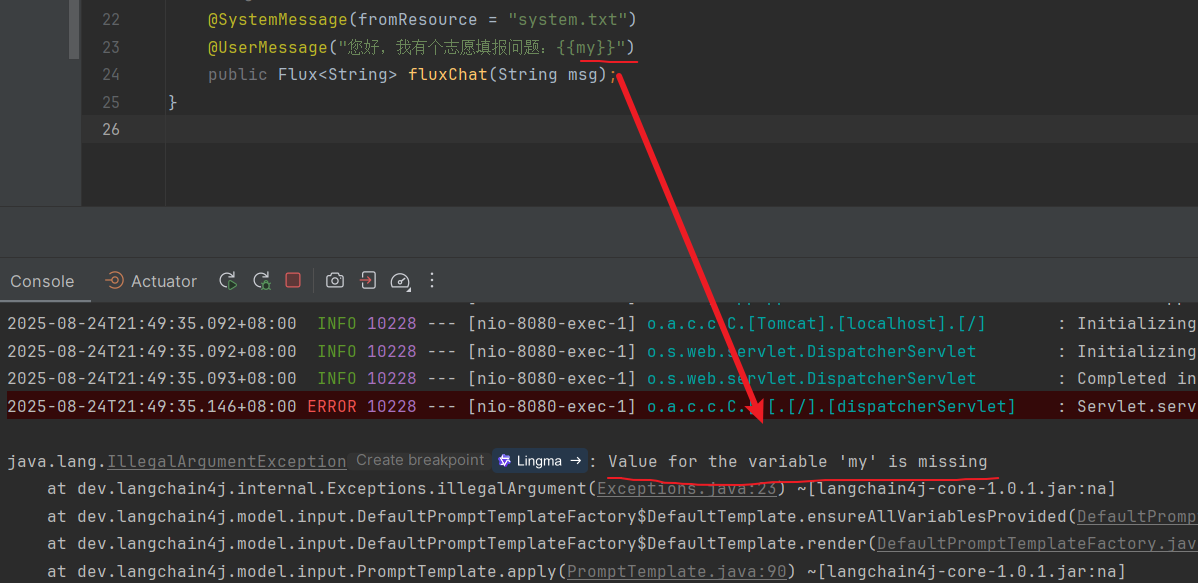Screen dimensions: 1198x583
Task: Click the fluxChat method name
Action: [x=448, y=75]
